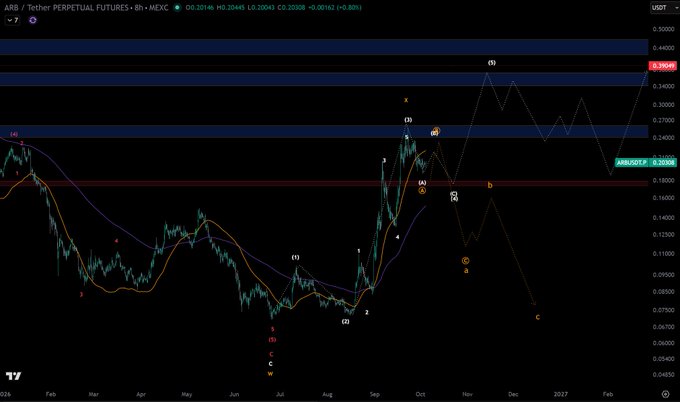The width and height of the screenshot is (680, 402).
Task: Select the orange 'b' wave label
Action: pos(490,185)
